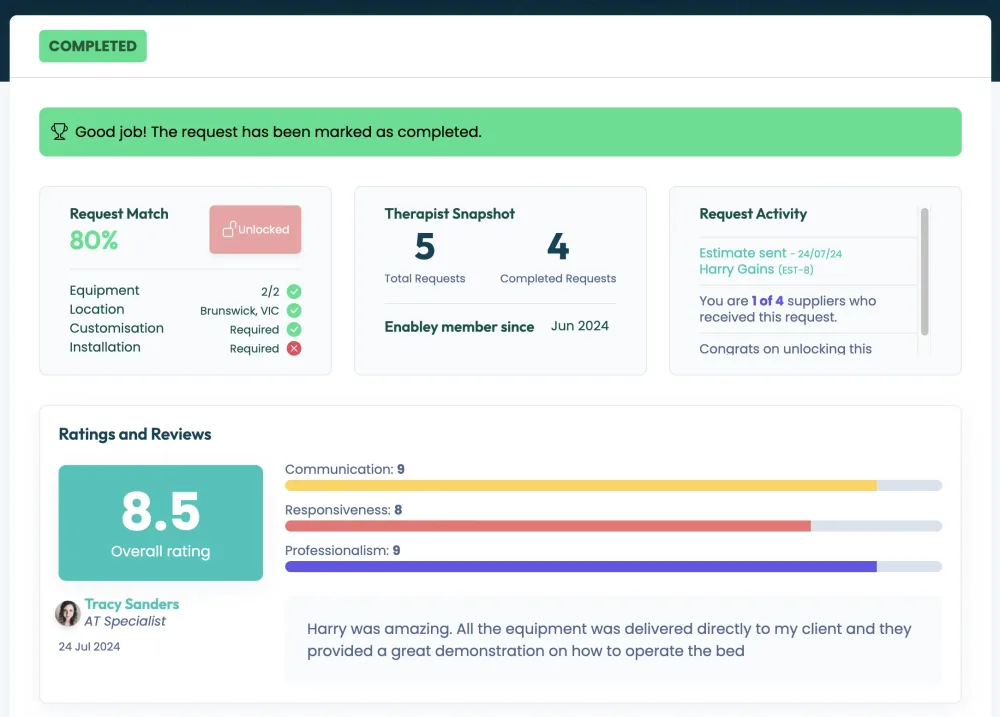1000x717 pixels.
Task: Click the Completed Requests count of 4
Action: pos(558,246)
